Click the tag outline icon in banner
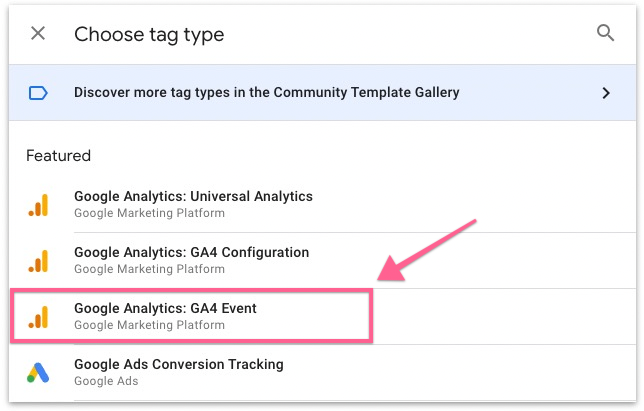Viewport: 644px width, 411px height. [38, 93]
